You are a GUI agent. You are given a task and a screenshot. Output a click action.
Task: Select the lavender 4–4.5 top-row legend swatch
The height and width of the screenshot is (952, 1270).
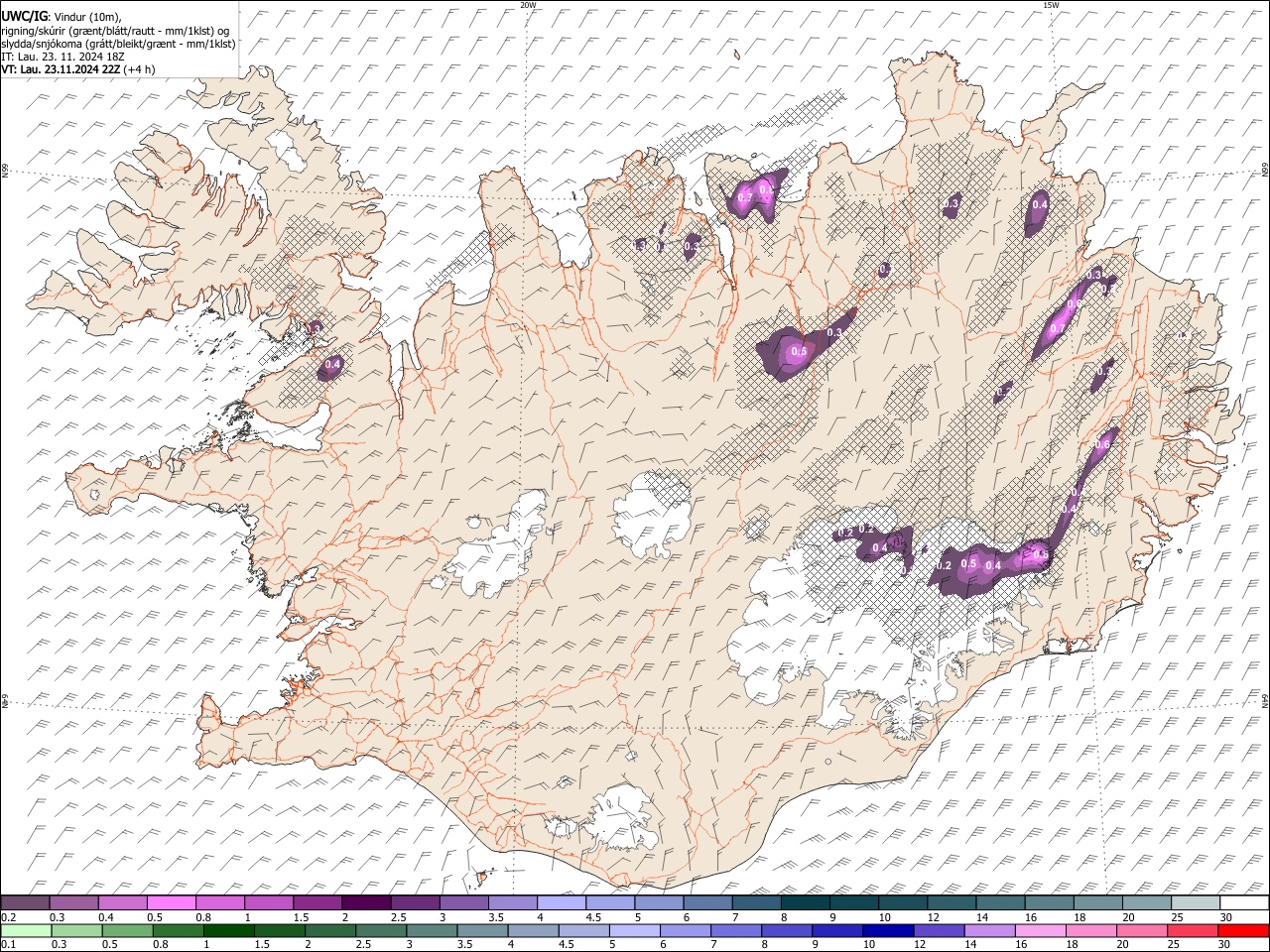[562, 903]
